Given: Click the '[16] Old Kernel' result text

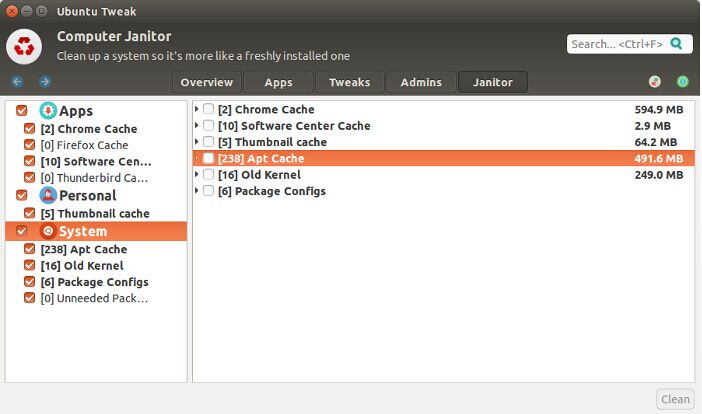Looking at the screenshot, I should pos(259,175).
